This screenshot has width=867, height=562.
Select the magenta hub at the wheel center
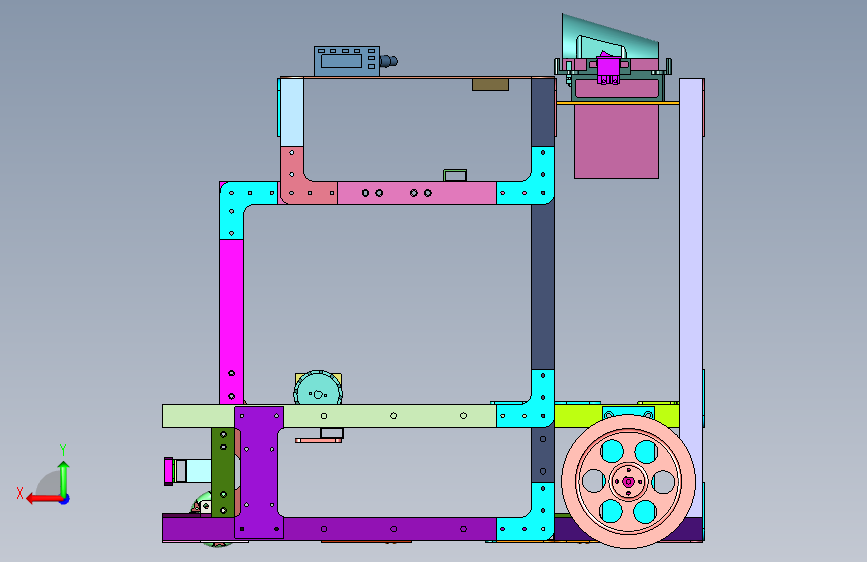pyautogui.click(x=628, y=482)
